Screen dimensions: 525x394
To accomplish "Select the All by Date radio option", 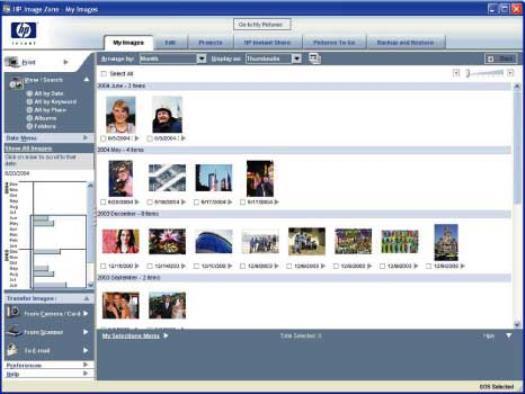I will pos(29,93).
